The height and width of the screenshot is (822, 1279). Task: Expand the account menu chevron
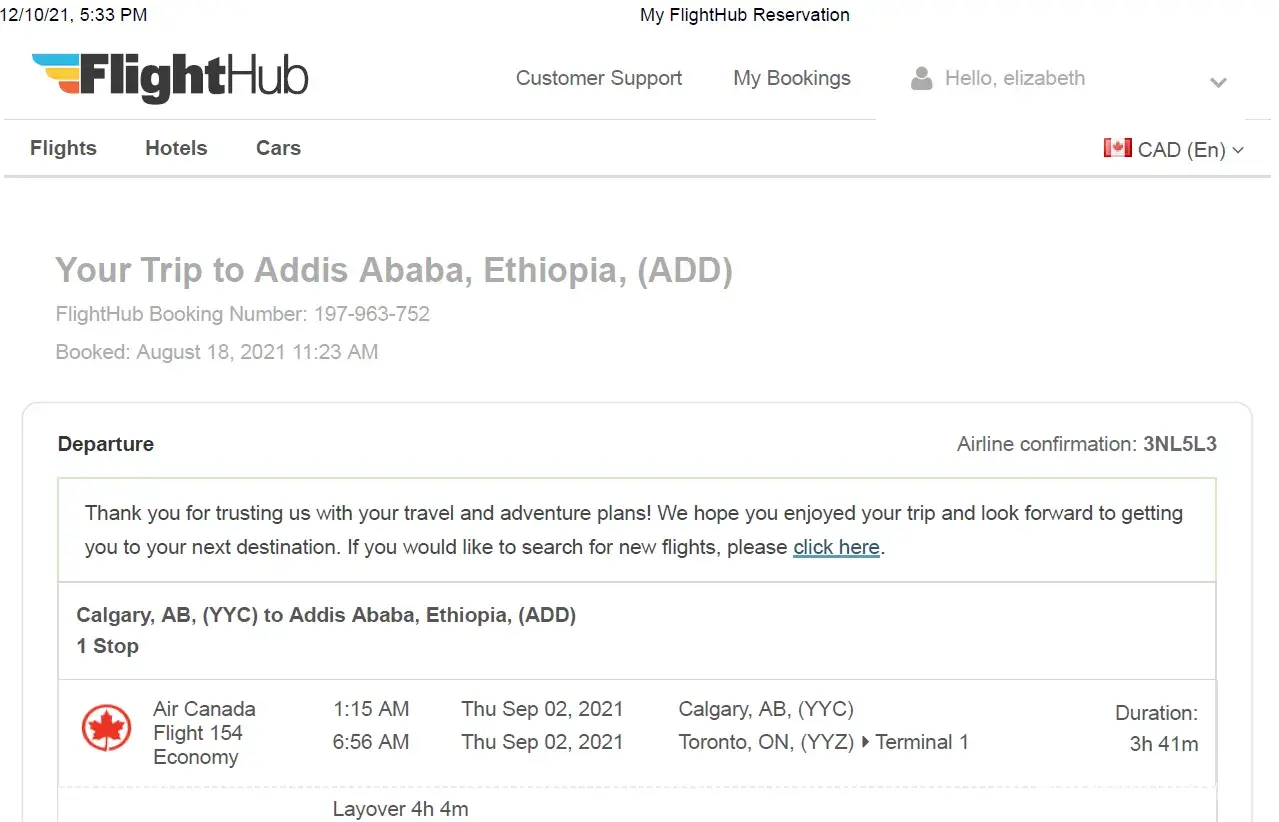(1217, 82)
